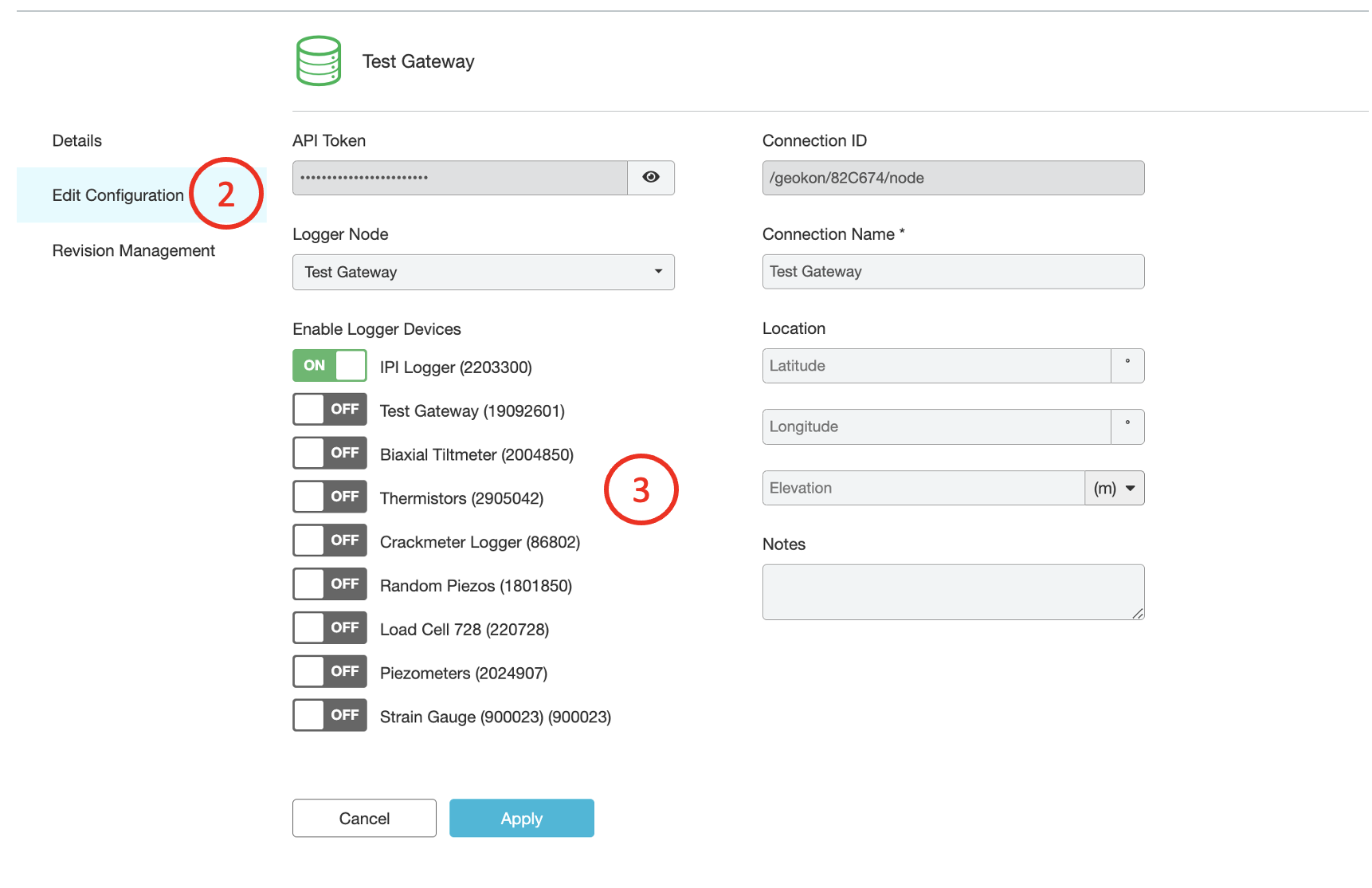Enable Crackmeter Logger (86802)
Image resolution: width=1372 pixels, height=888 pixels.
tap(329, 540)
